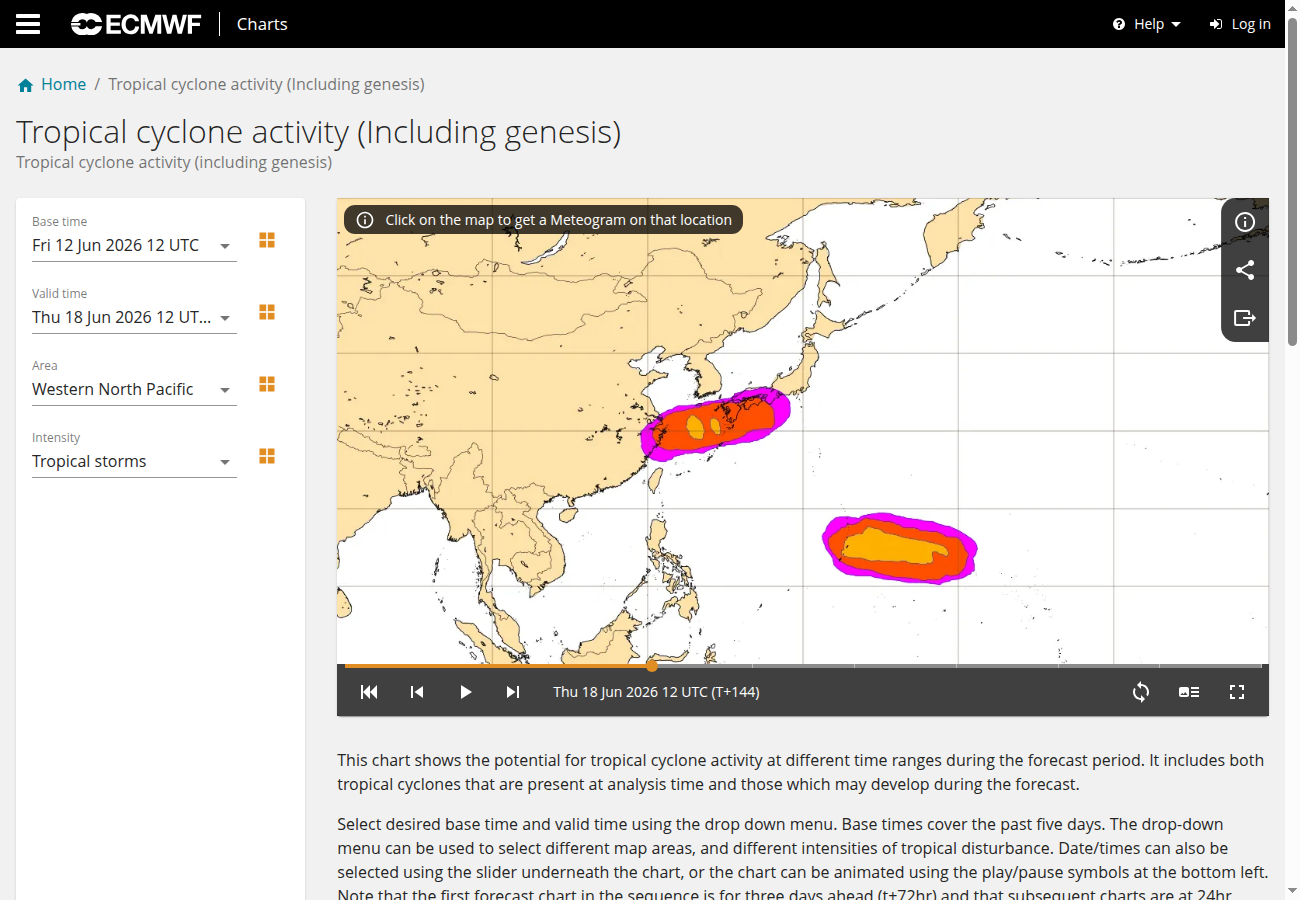The height and width of the screenshot is (900, 1300).
Task: Open the hamburger navigation menu
Action: [28, 24]
